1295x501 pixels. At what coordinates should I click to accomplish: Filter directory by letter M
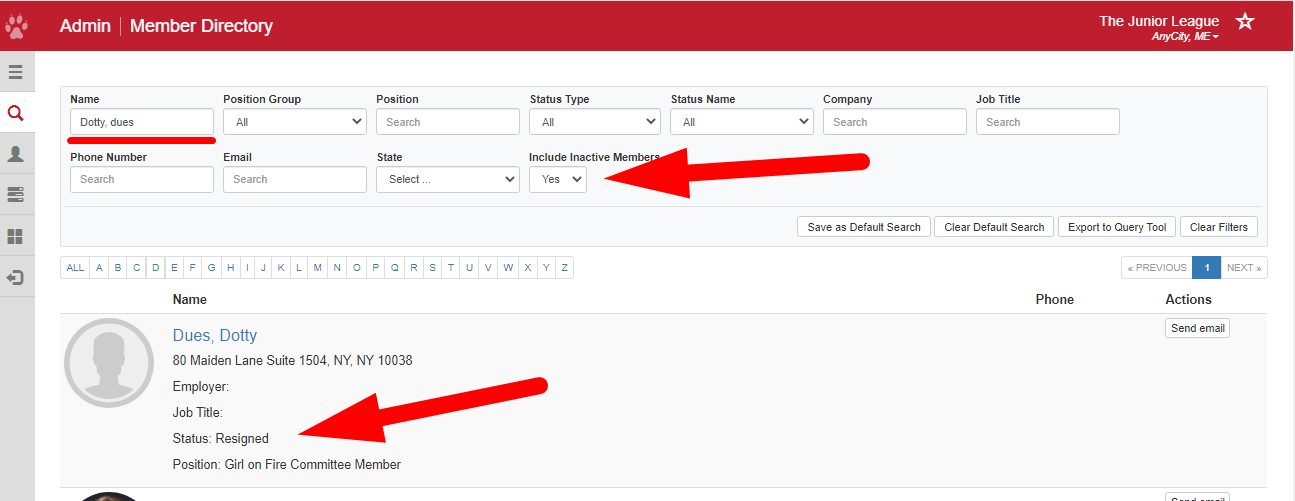pos(317,267)
